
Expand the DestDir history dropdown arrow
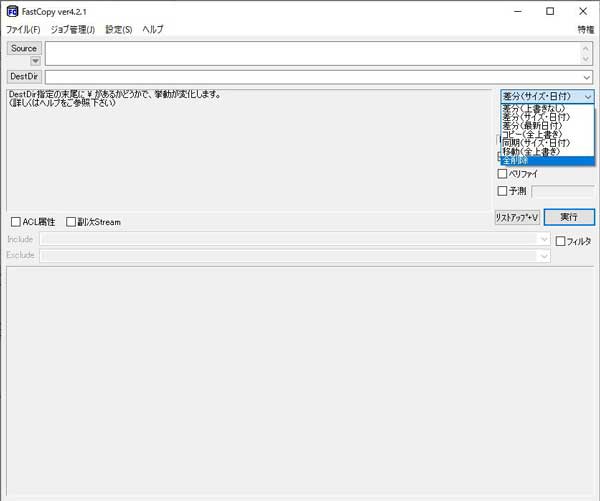[587, 78]
